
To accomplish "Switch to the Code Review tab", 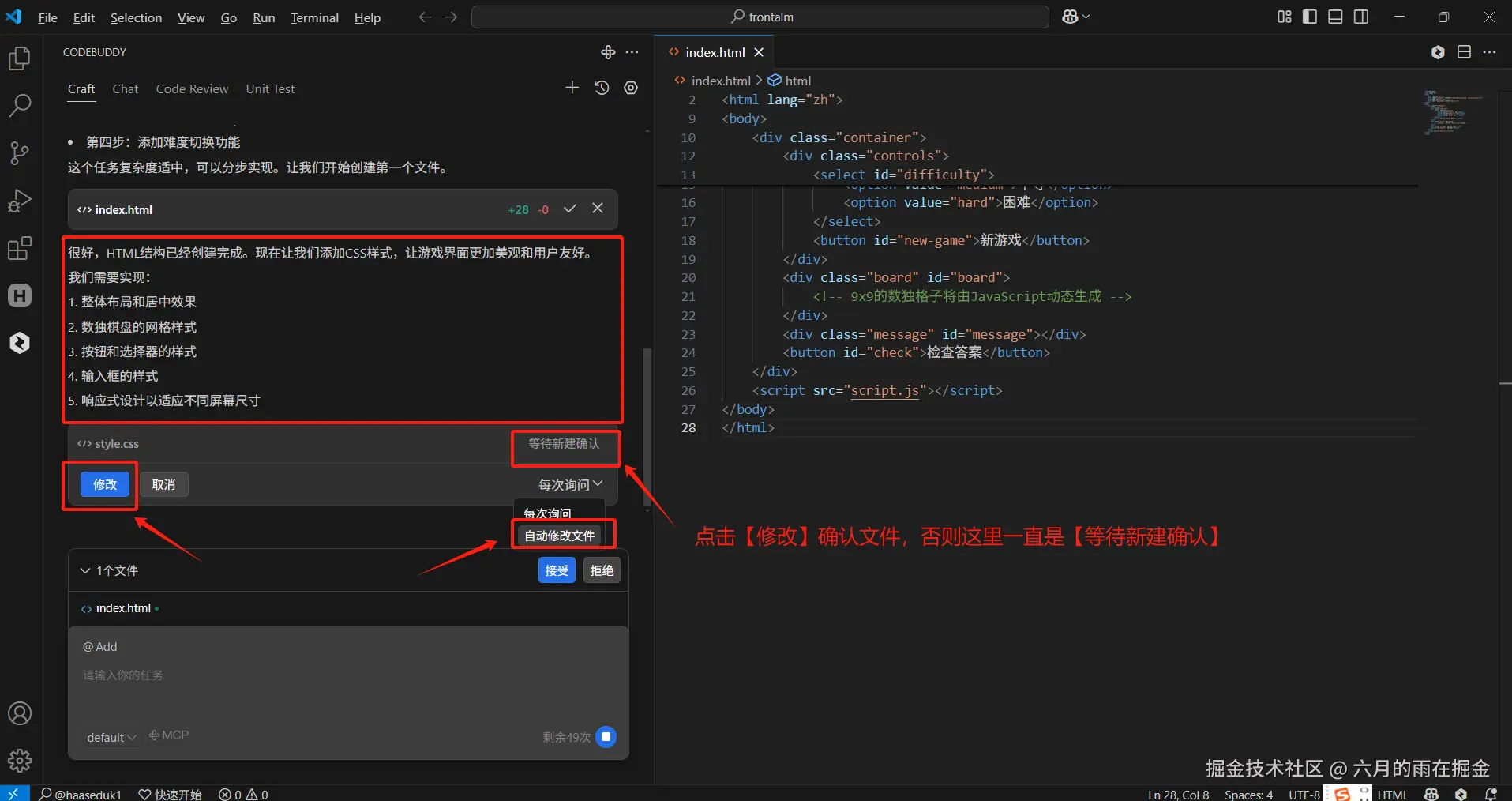I will [x=192, y=88].
